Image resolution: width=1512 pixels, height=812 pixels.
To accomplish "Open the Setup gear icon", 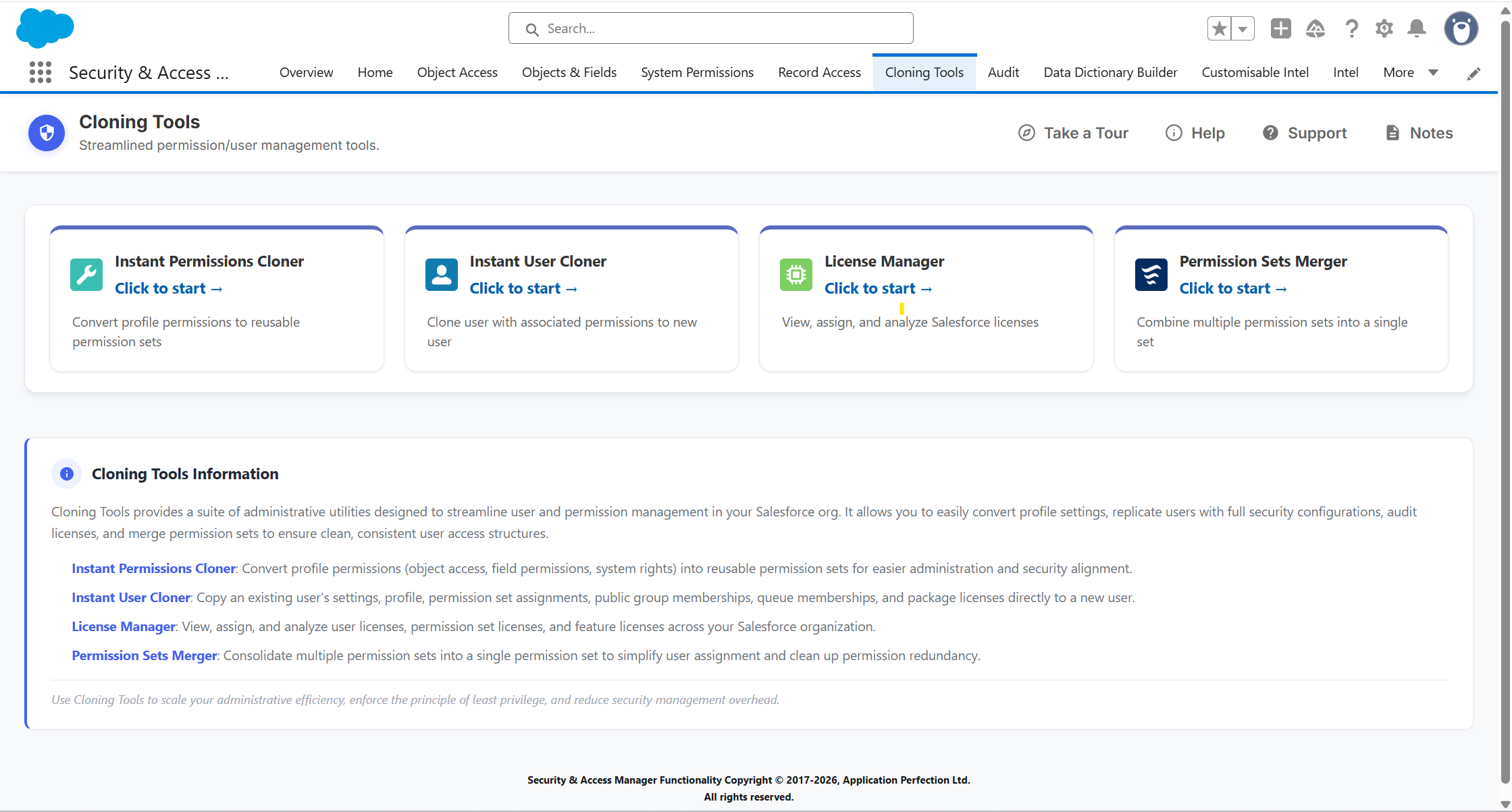I will [1384, 28].
